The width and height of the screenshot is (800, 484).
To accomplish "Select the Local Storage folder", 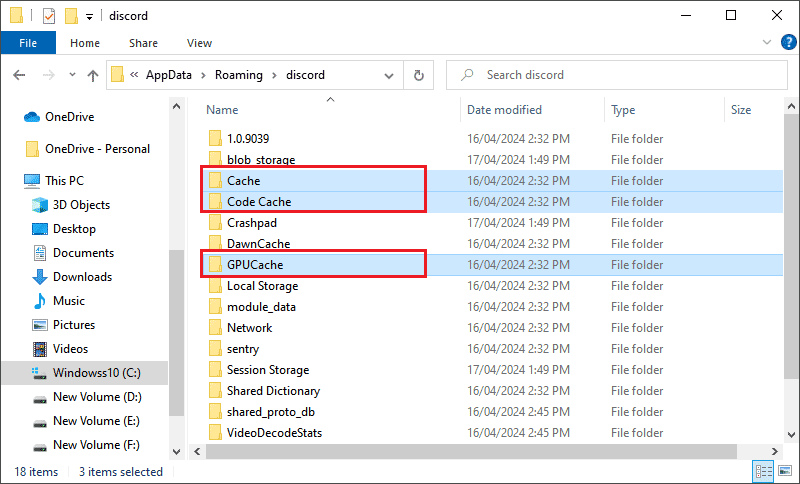I will point(262,286).
